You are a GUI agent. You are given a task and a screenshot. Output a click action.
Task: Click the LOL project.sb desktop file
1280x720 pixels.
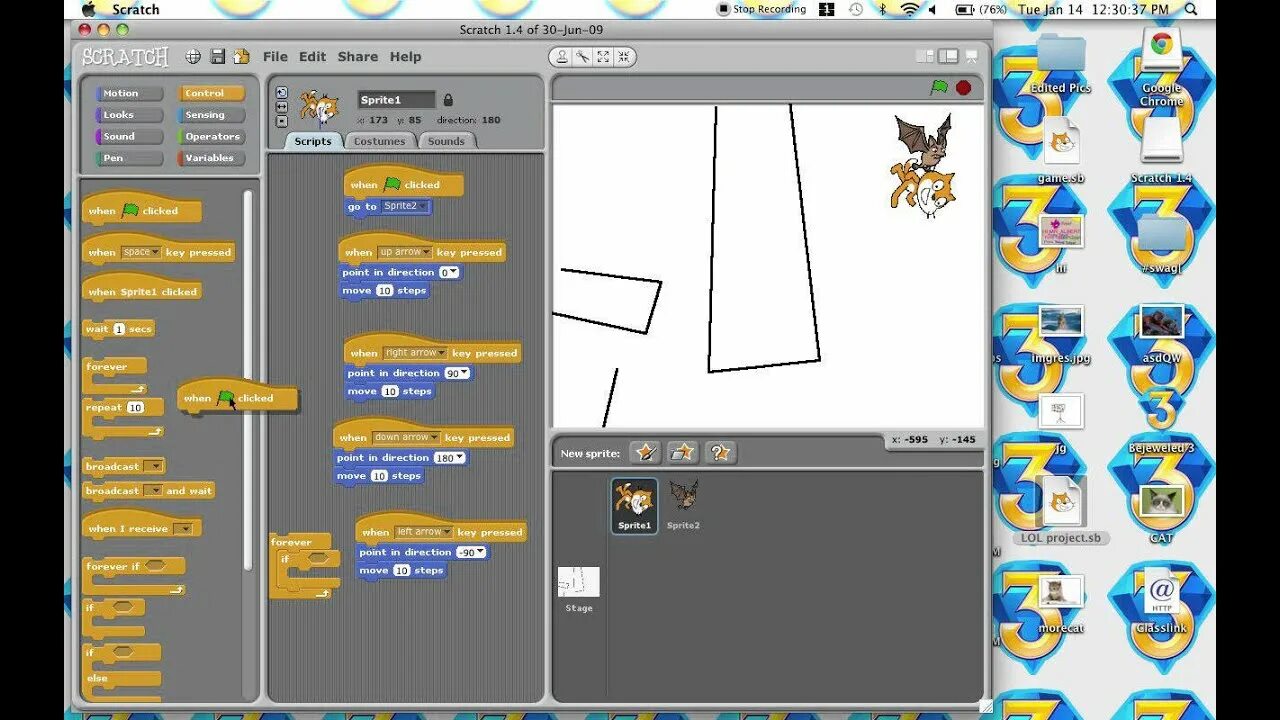(1061, 510)
